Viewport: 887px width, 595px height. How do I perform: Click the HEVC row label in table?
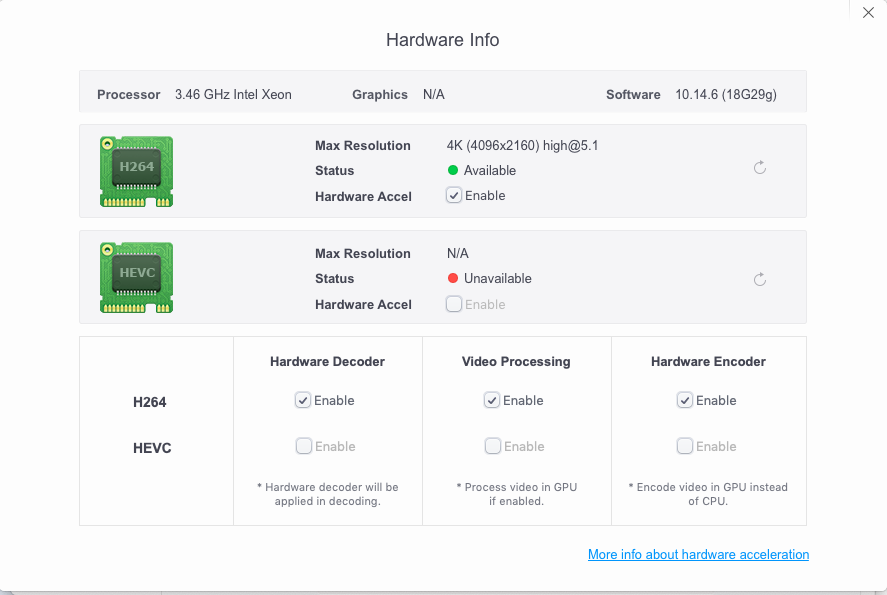tap(152, 448)
